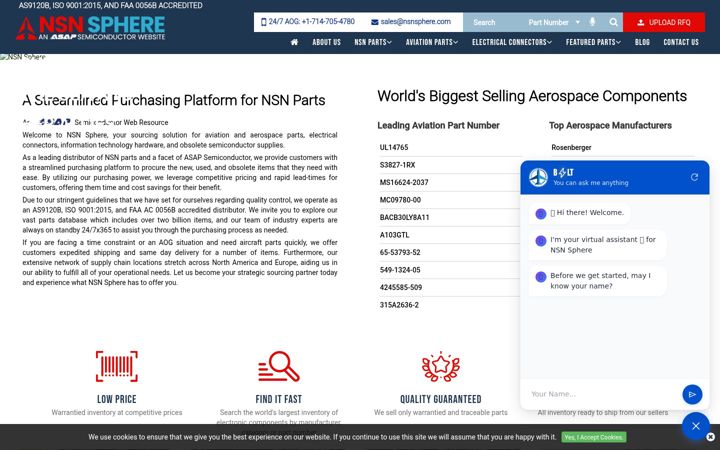The height and width of the screenshot is (450, 720).
Task: Expand the Featured Parts menu
Action: (593, 42)
